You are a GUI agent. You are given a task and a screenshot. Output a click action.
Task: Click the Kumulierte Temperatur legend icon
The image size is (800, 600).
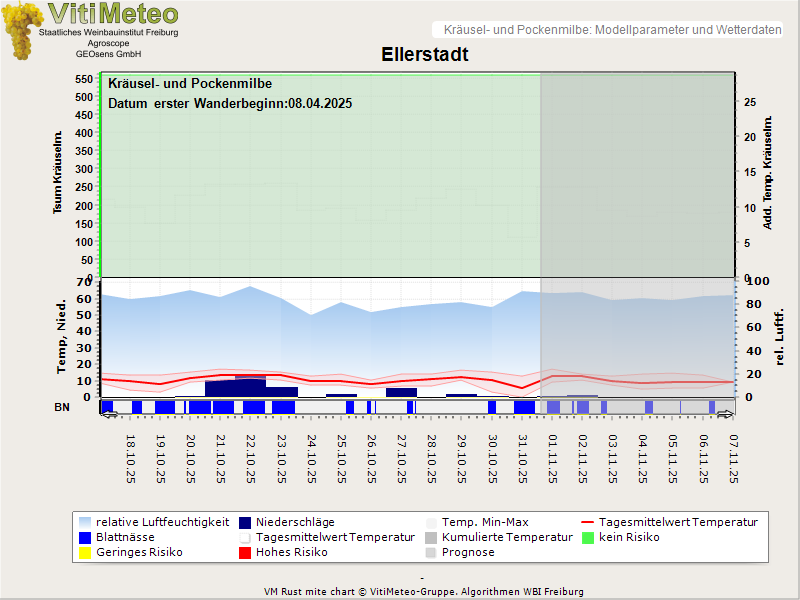(431, 537)
